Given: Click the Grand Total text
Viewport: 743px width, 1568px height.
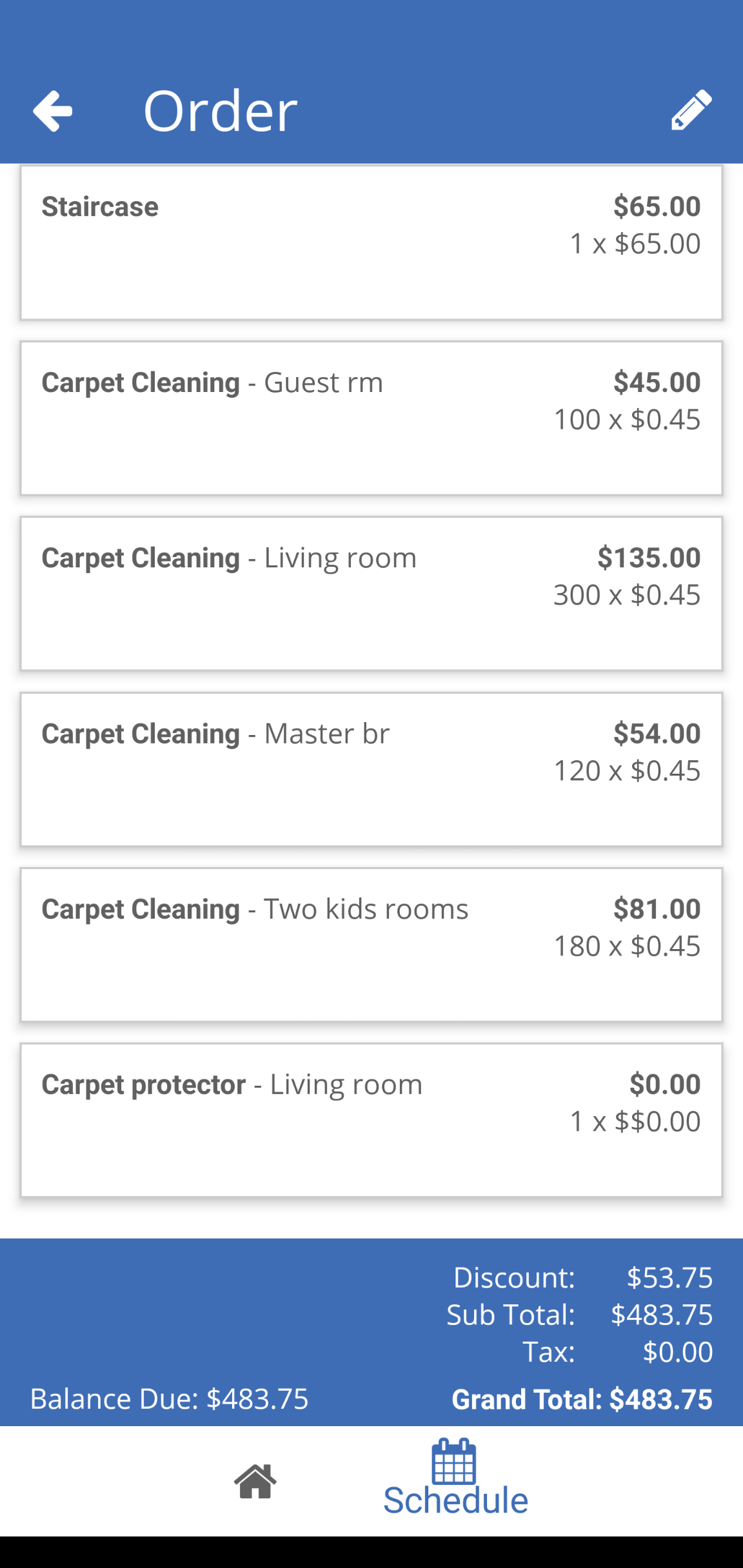Looking at the screenshot, I should (582, 1400).
